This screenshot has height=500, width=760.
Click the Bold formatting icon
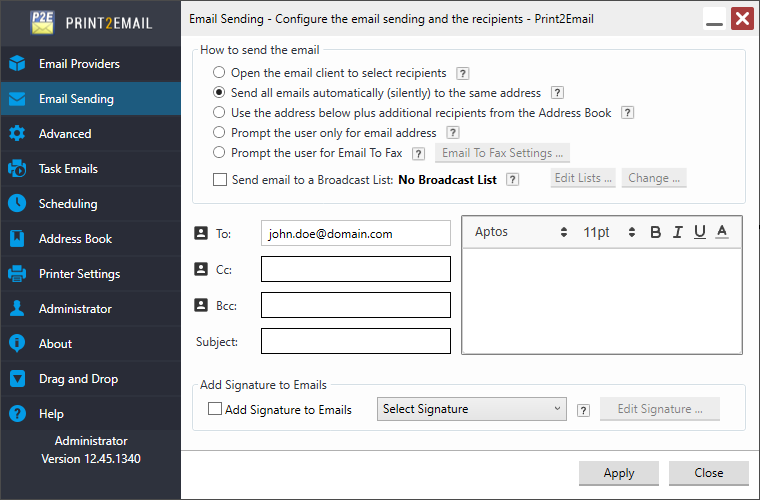[656, 232]
